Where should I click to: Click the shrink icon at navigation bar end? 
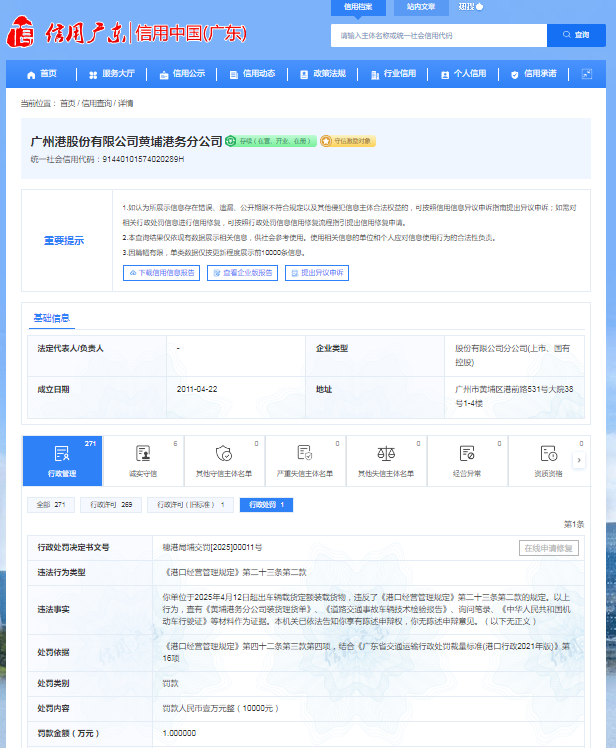(x=587, y=74)
